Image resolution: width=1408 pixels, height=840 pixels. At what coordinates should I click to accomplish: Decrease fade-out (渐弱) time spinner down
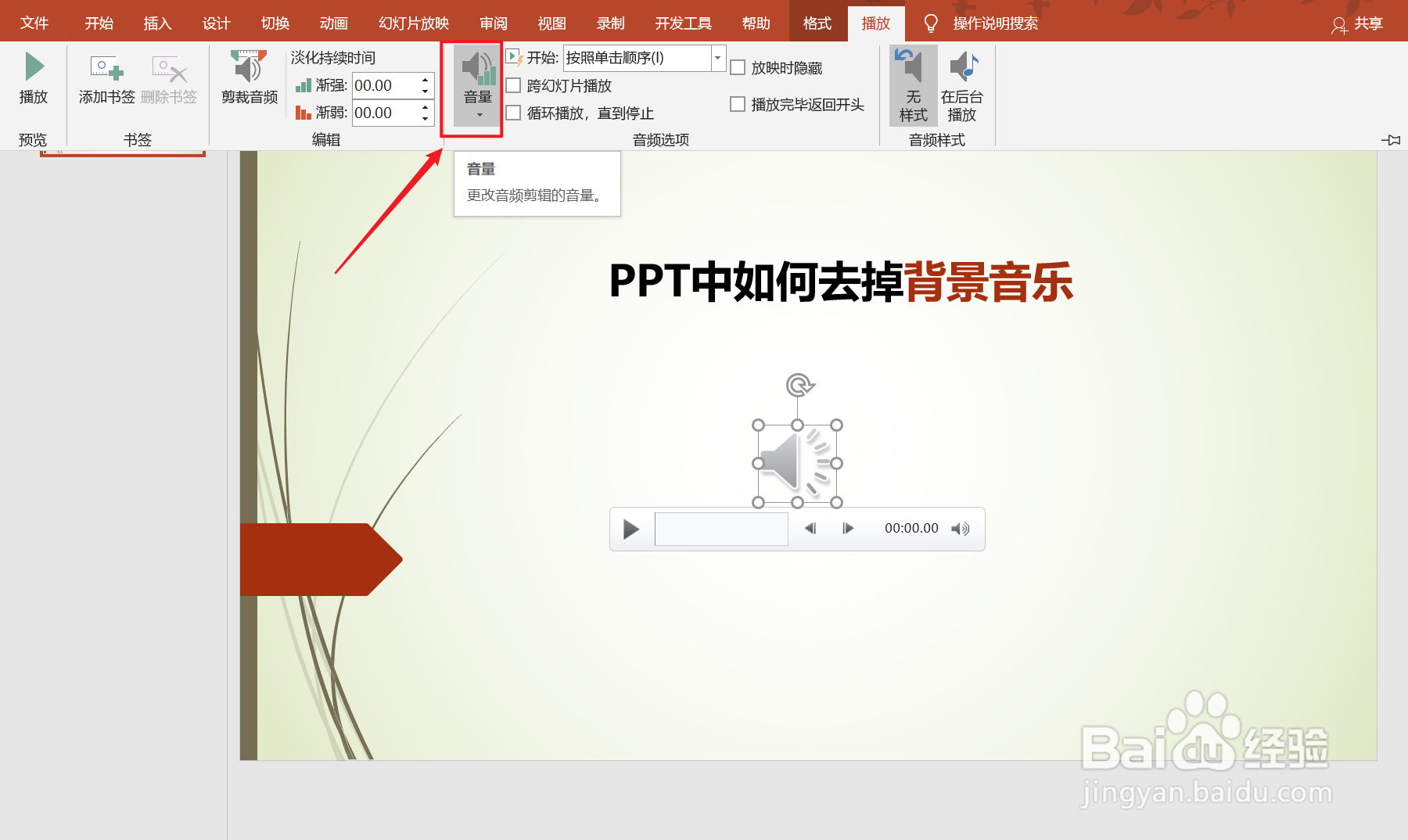click(425, 119)
